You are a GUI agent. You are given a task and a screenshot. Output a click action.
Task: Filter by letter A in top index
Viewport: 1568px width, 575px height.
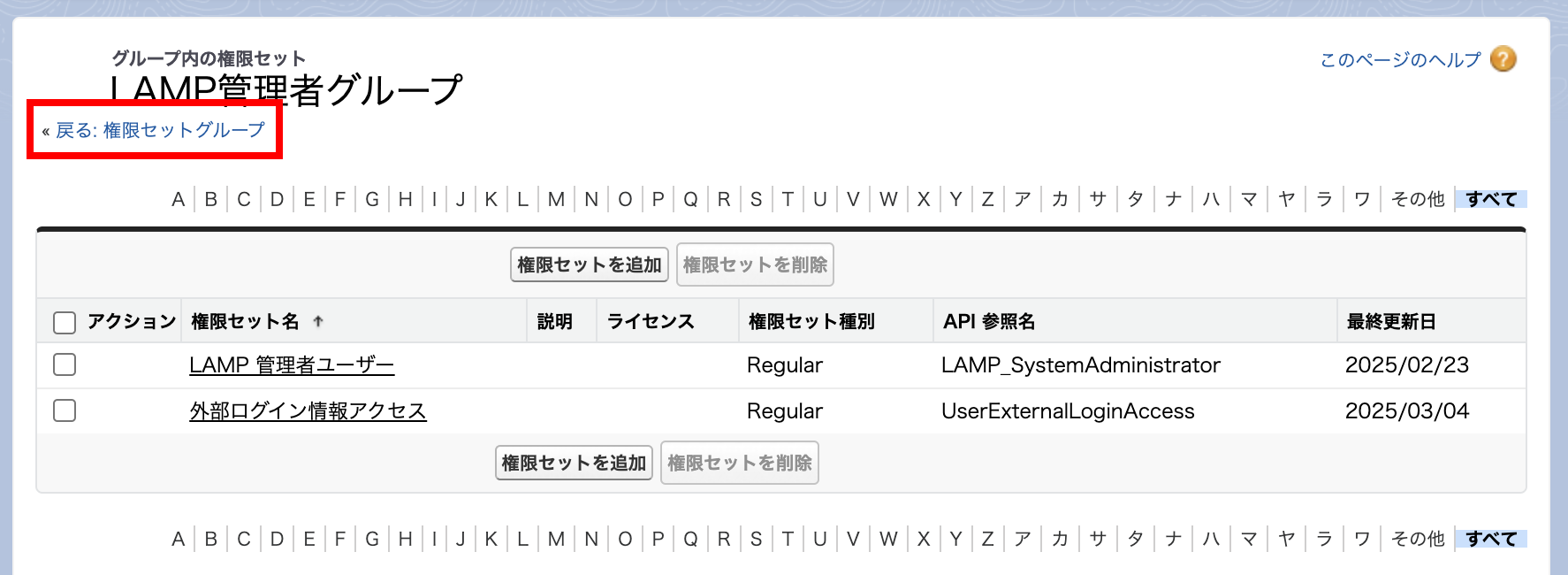(179, 199)
